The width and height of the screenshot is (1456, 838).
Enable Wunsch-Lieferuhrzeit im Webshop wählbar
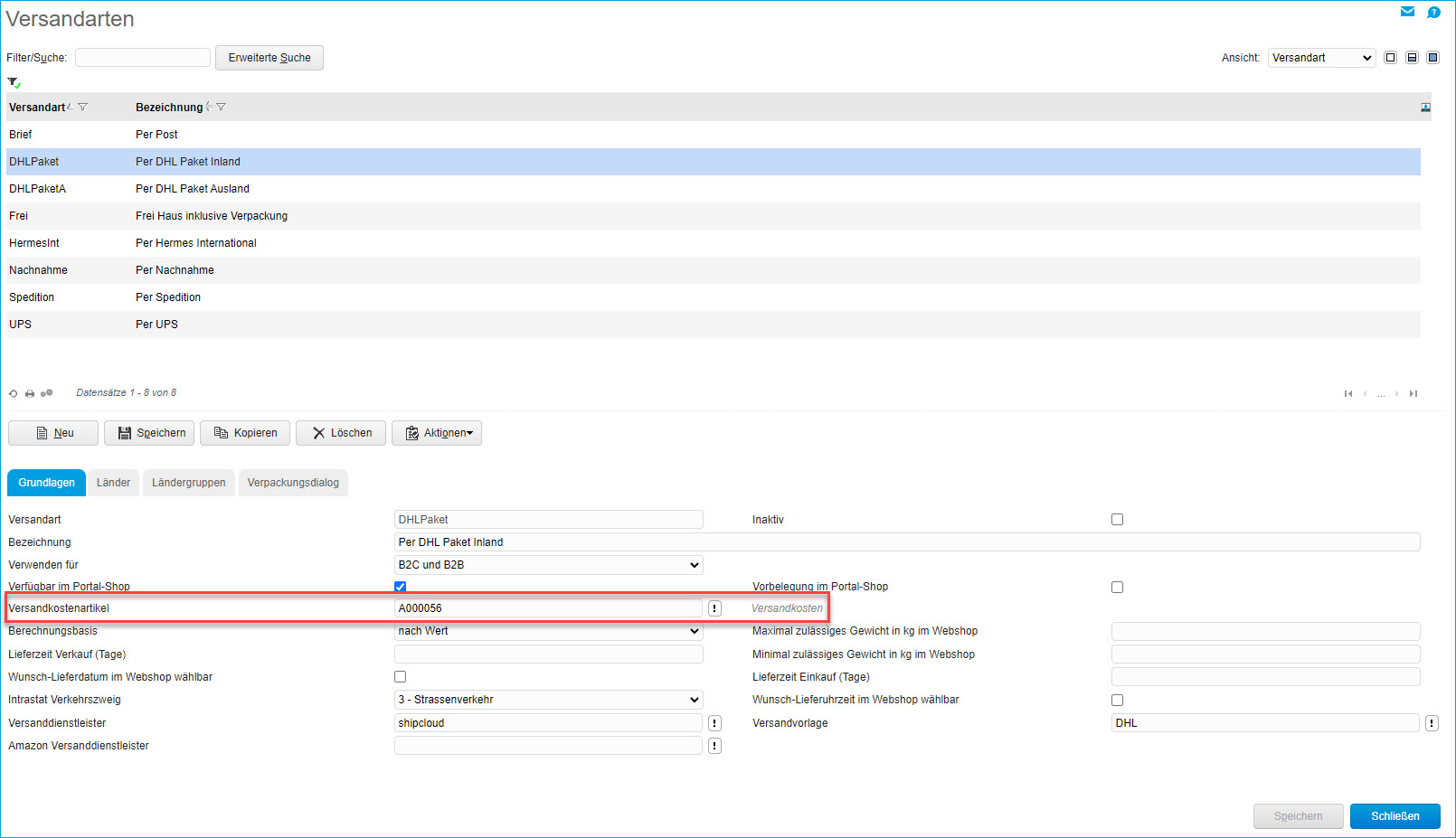click(1117, 700)
